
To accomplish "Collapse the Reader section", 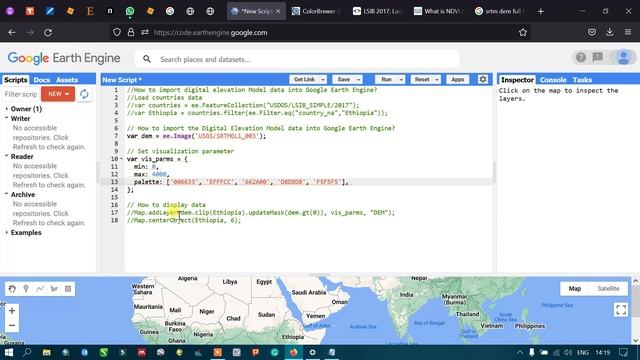I will pos(7,156).
